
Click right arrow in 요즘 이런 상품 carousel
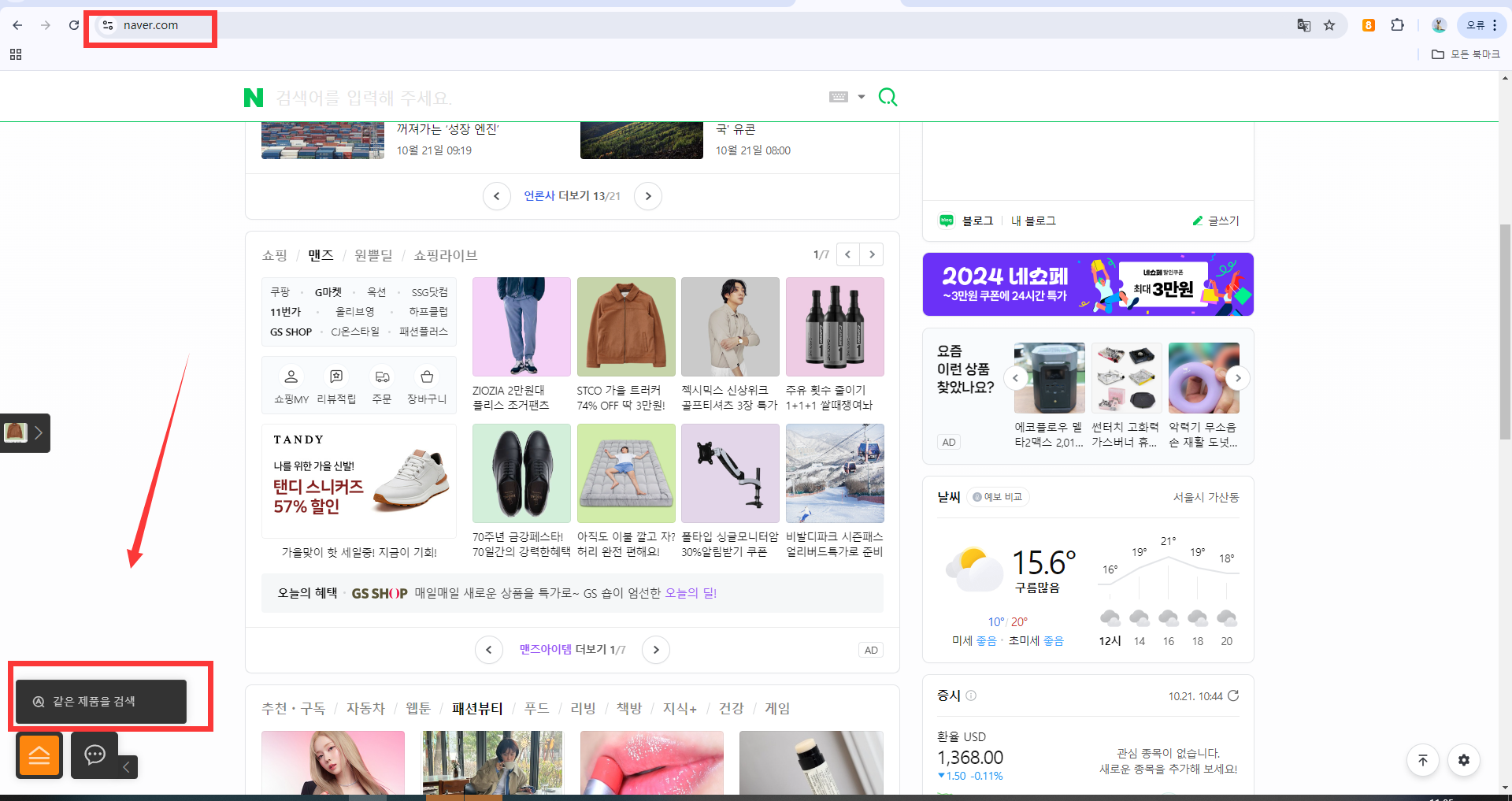[x=1238, y=378]
